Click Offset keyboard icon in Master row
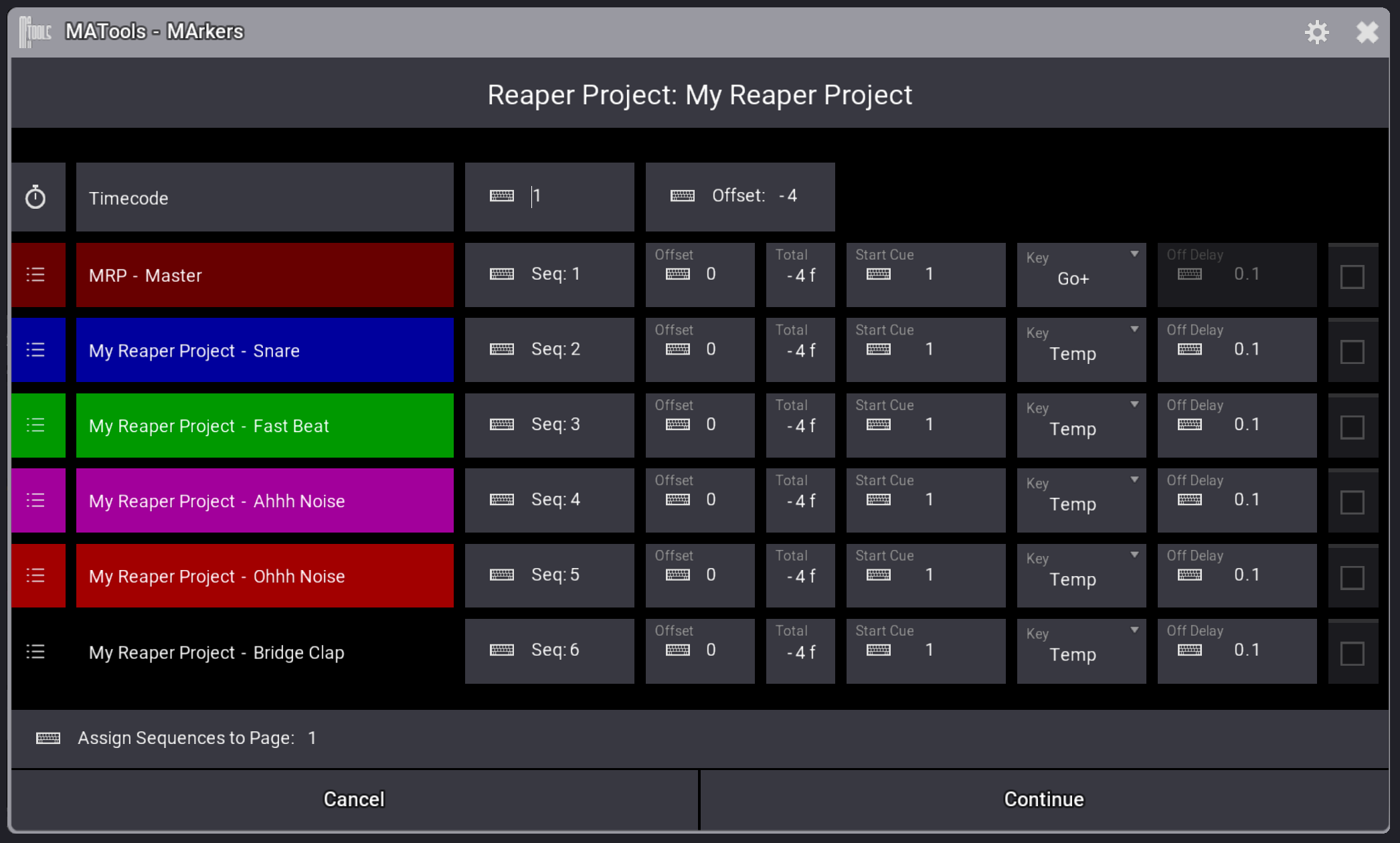1400x843 pixels. click(678, 274)
